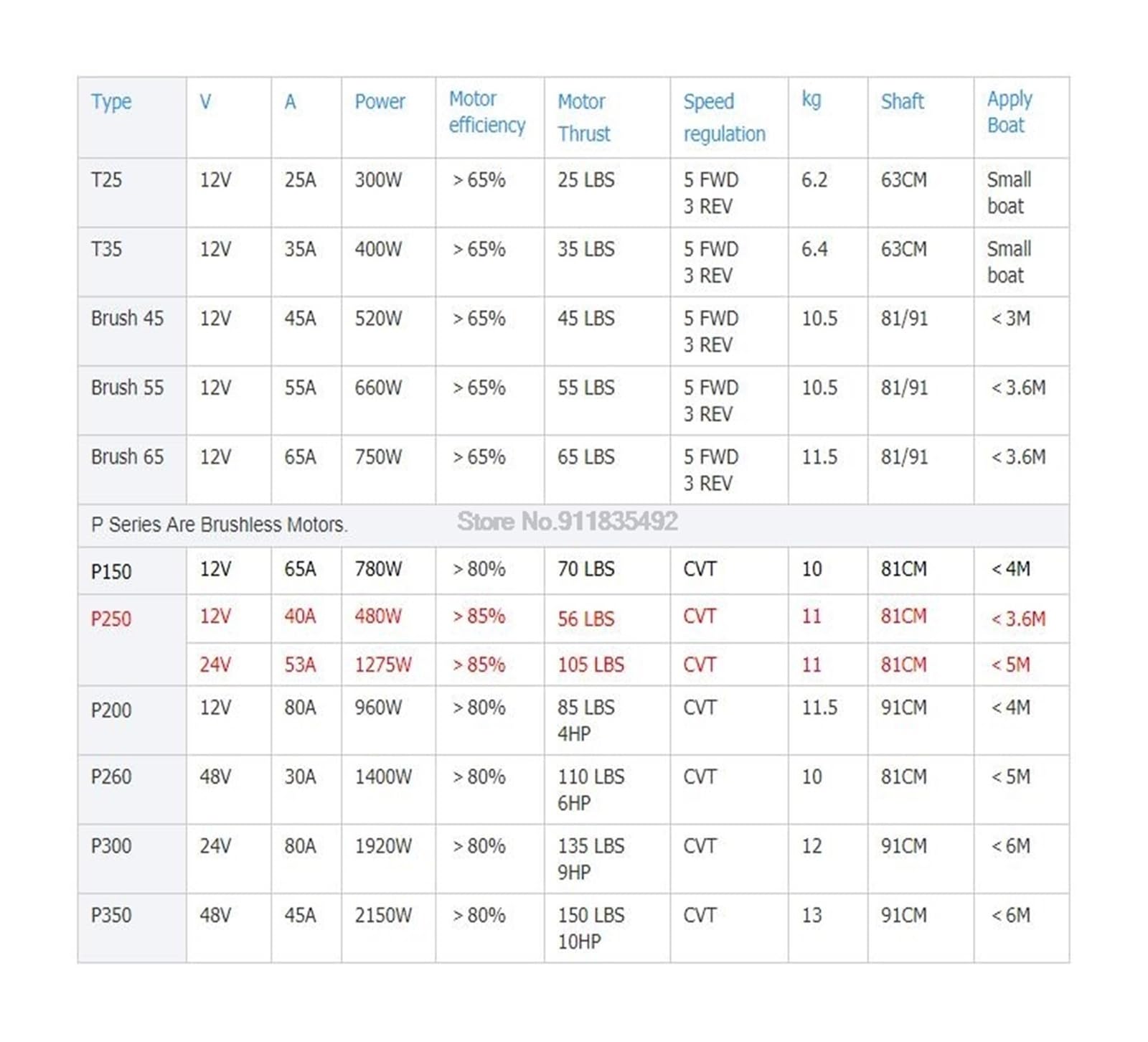Click the Motor Thrust column header

pyautogui.click(x=584, y=118)
